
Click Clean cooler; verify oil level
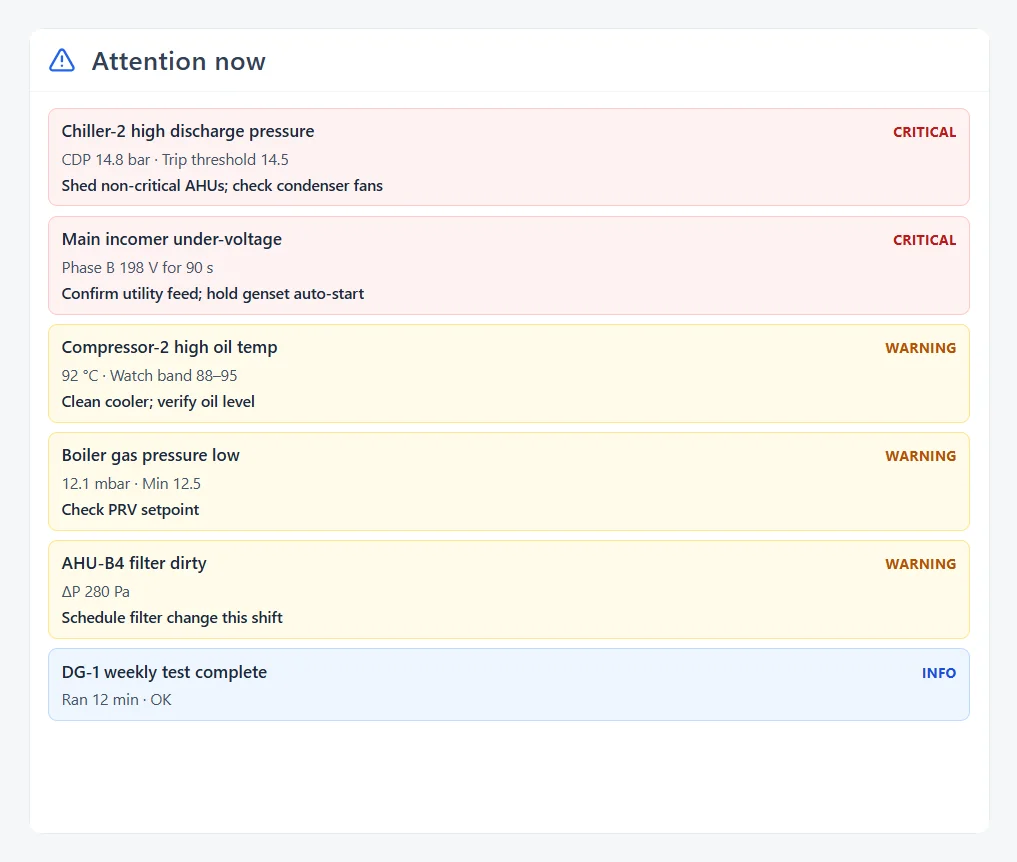point(158,401)
